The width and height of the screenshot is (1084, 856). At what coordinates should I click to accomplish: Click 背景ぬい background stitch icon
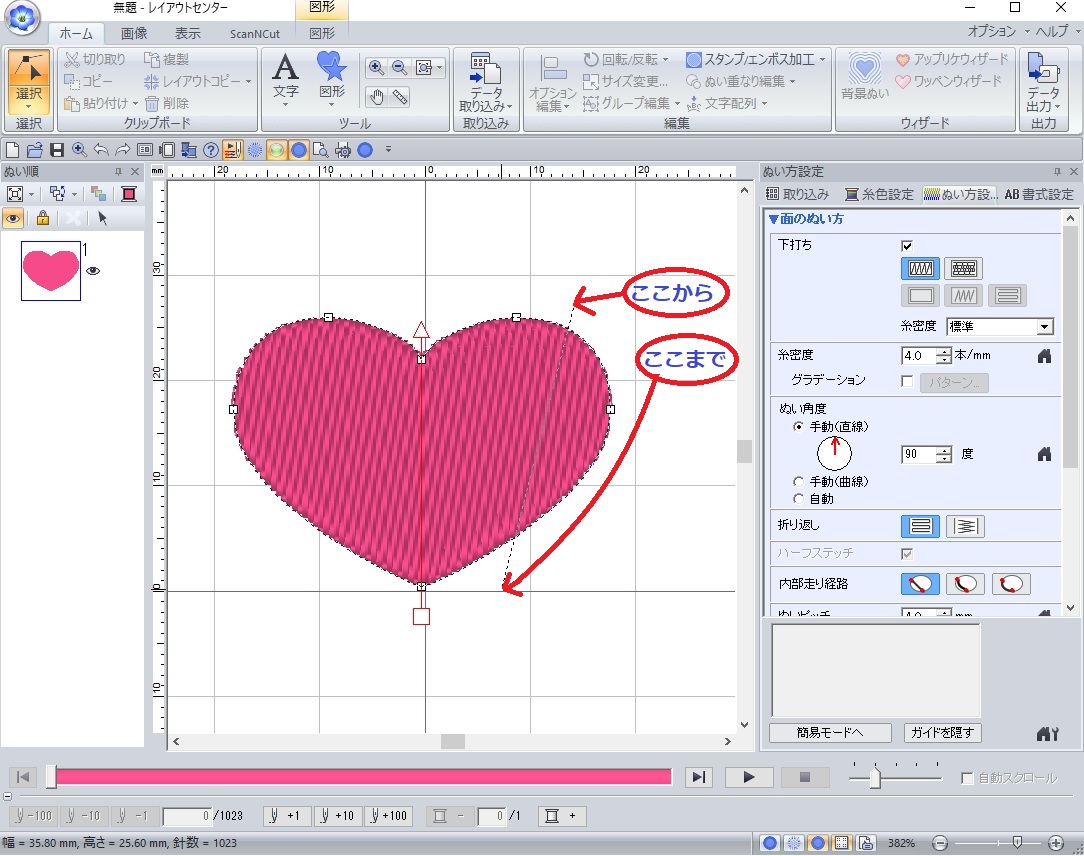tap(865, 76)
